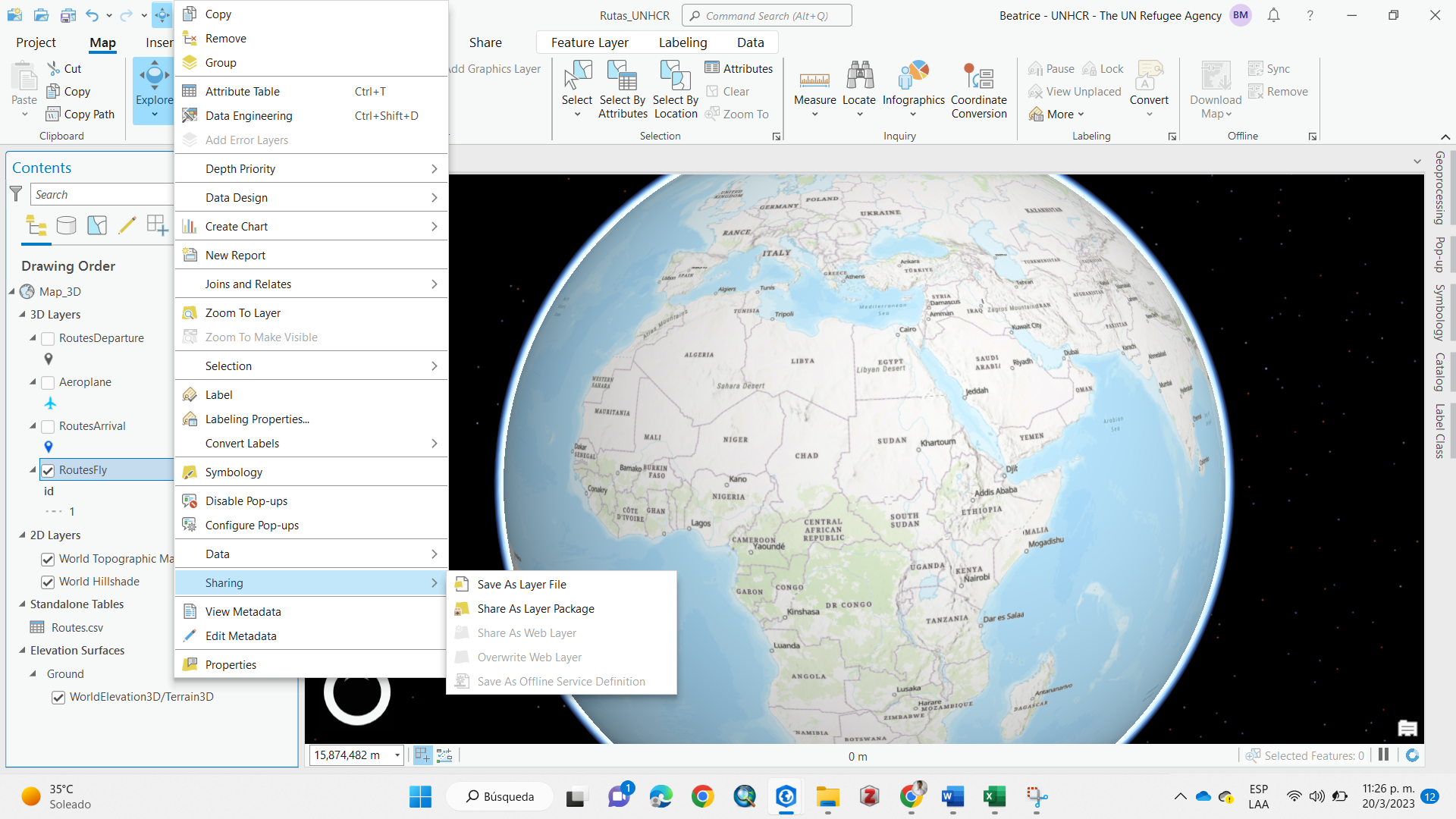Click the RoutesFly dashed line symbol
This screenshot has width=1456, height=819.
click(54, 512)
